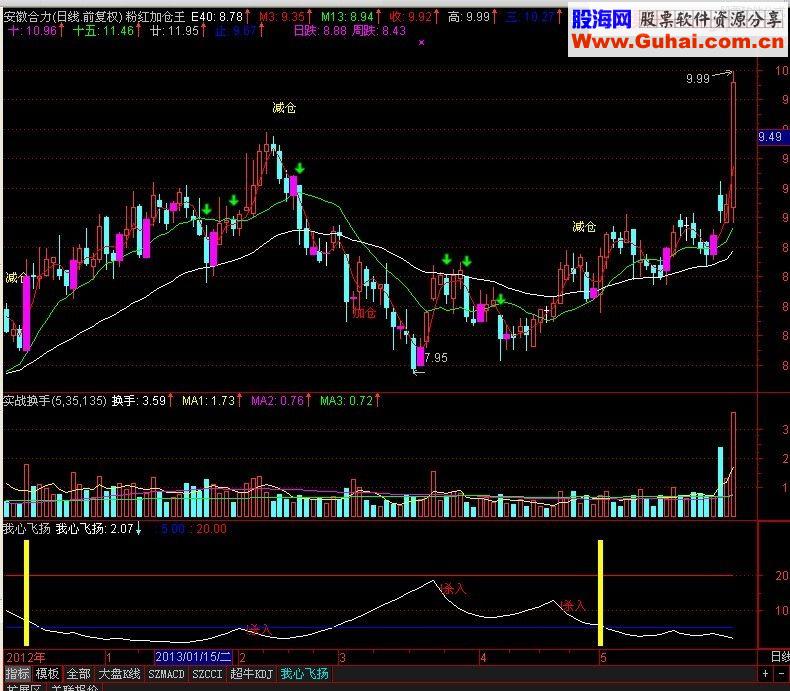Click the MA1: 1.73 value
Screen dimensions: 790x691
tap(209, 400)
